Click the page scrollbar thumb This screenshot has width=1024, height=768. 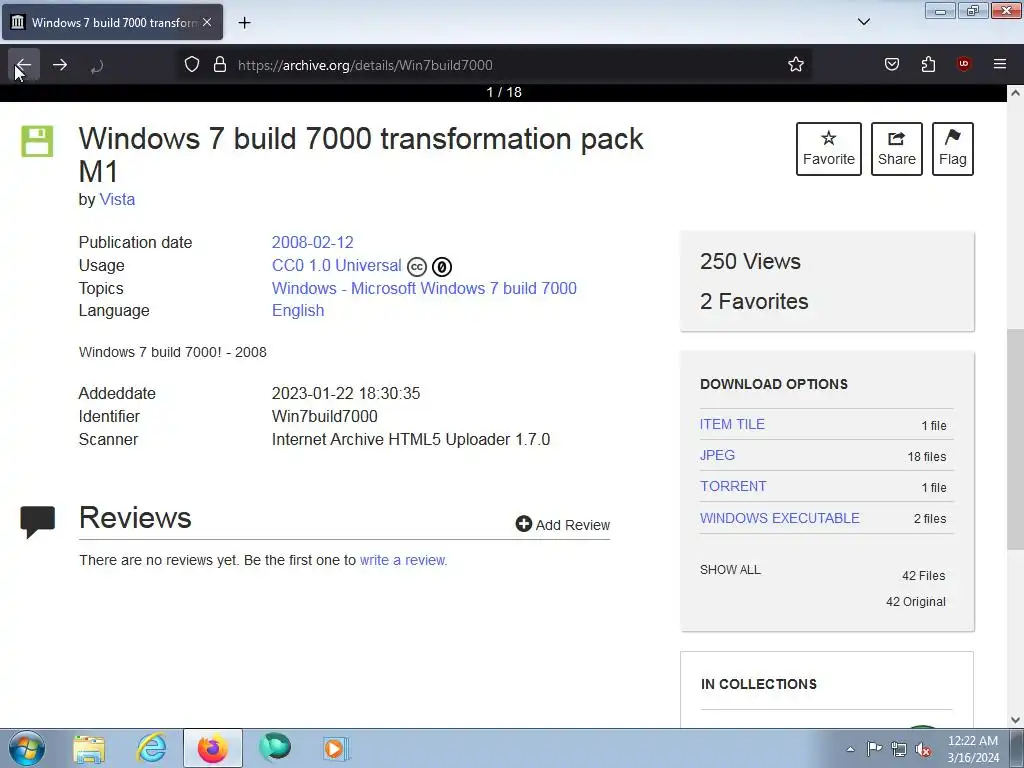click(x=1015, y=439)
